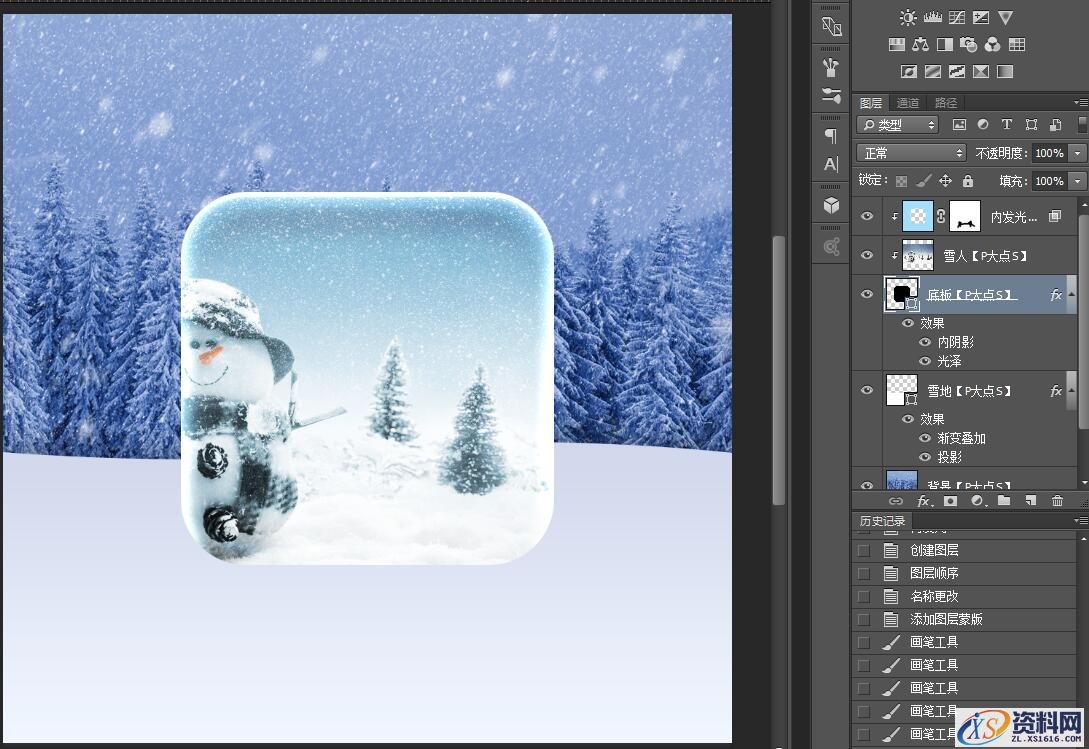Add a Brightness/Contrast adjustment (sun icon)
Image resolution: width=1089 pixels, height=749 pixels.
[907, 17]
